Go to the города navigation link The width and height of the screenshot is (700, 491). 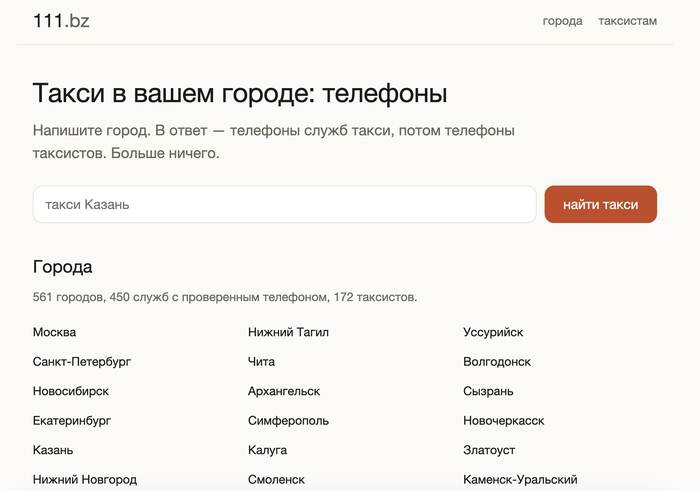point(562,21)
